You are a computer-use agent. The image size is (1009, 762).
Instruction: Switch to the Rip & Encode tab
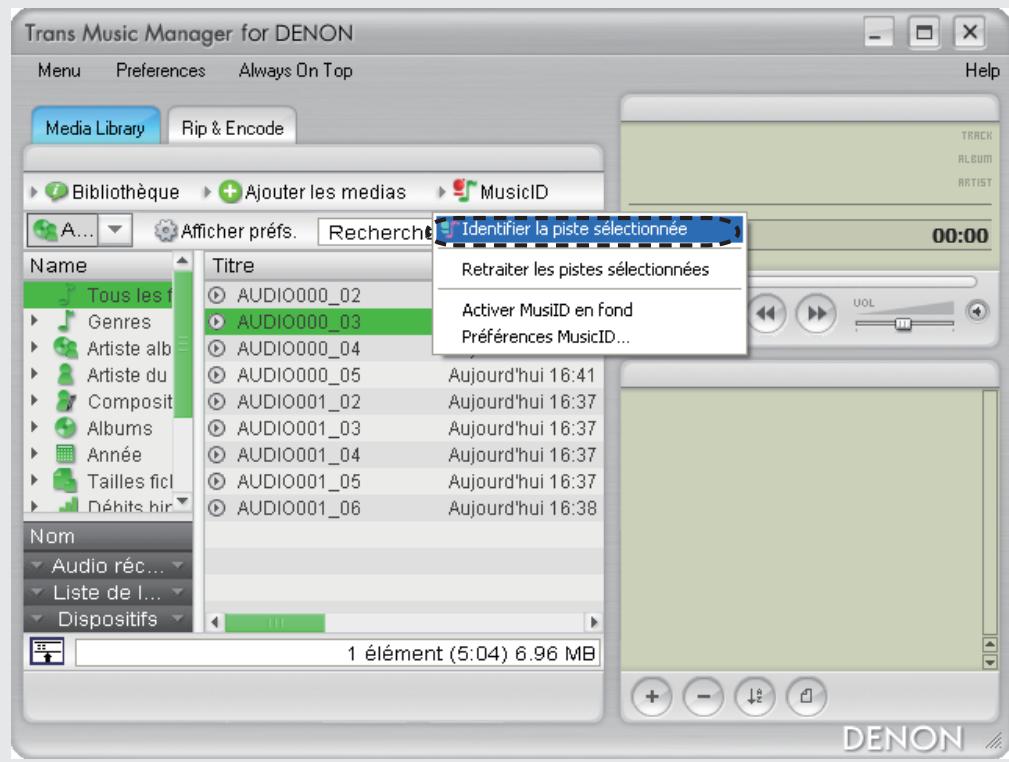point(232,127)
